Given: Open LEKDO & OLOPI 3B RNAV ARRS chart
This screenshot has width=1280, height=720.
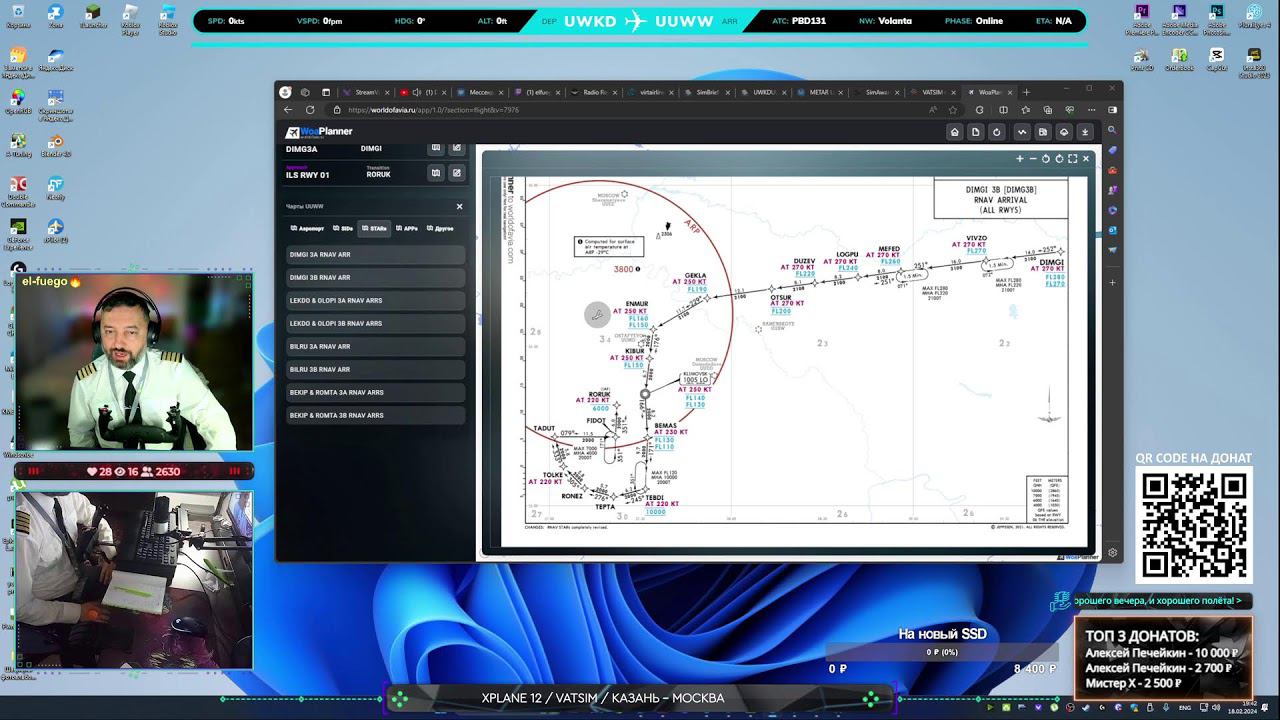Looking at the screenshot, I should click(376, 324).
